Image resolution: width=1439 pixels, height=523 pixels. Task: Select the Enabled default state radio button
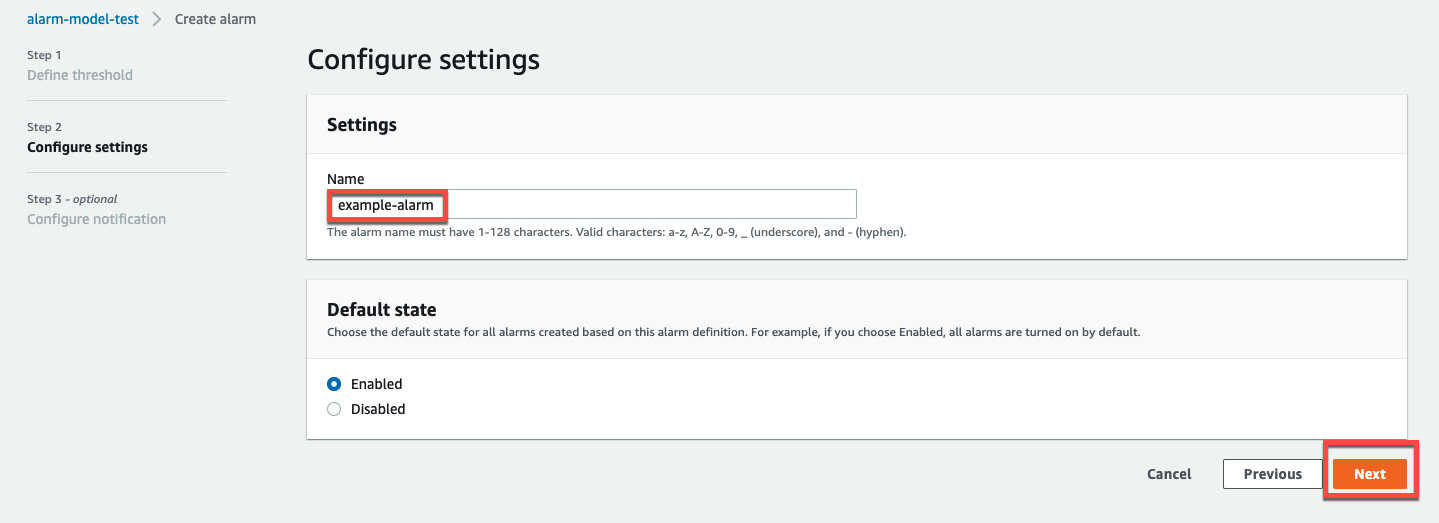(335, 384)
